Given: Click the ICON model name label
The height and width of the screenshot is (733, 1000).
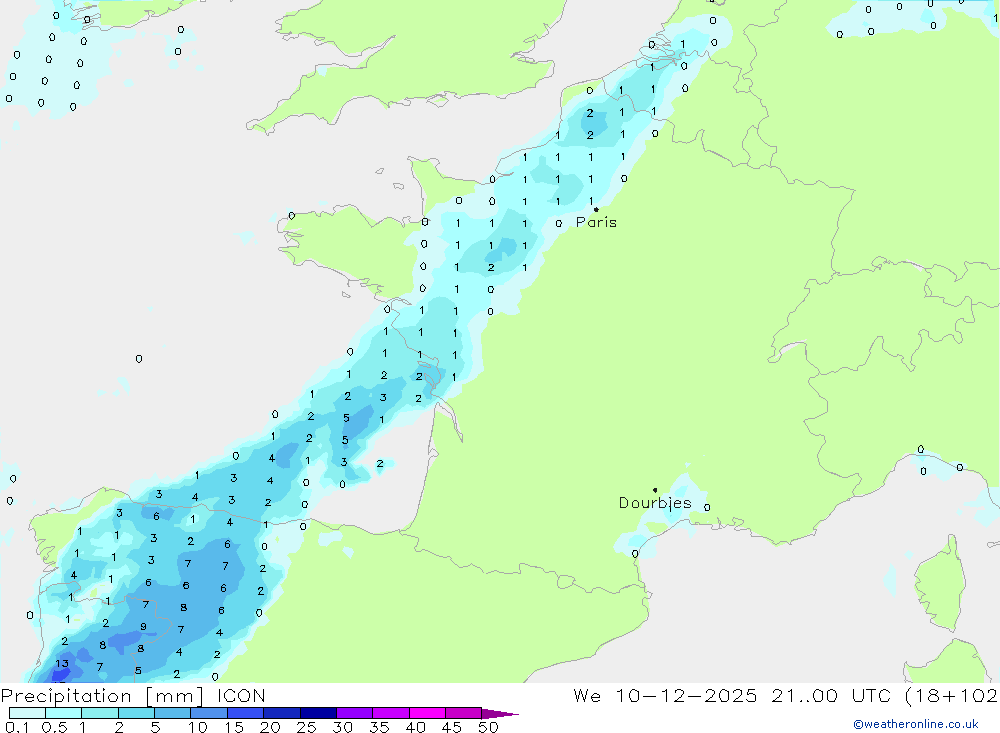Looking at the screenshot, I should [x=241, y=695].
